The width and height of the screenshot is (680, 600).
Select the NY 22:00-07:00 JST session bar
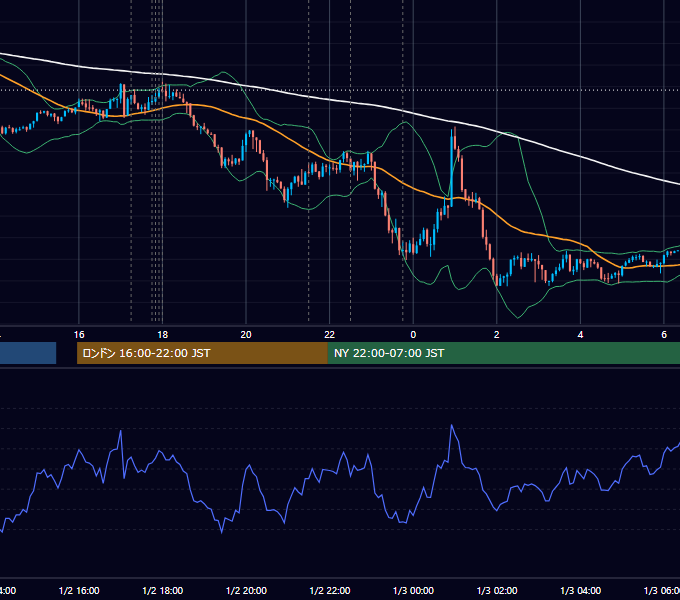click(503, 353)
